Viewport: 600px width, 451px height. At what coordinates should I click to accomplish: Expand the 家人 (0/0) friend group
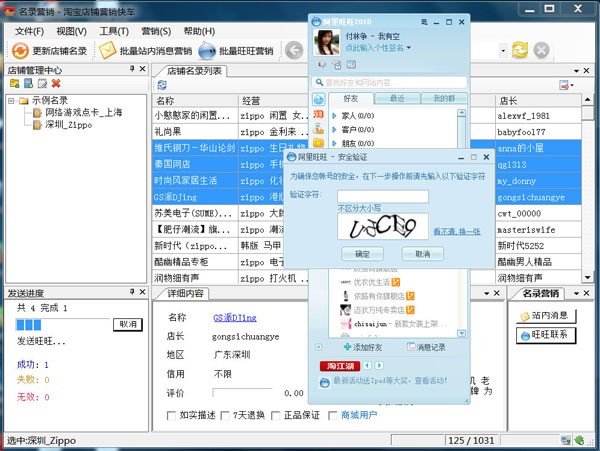tap(334, 116)
